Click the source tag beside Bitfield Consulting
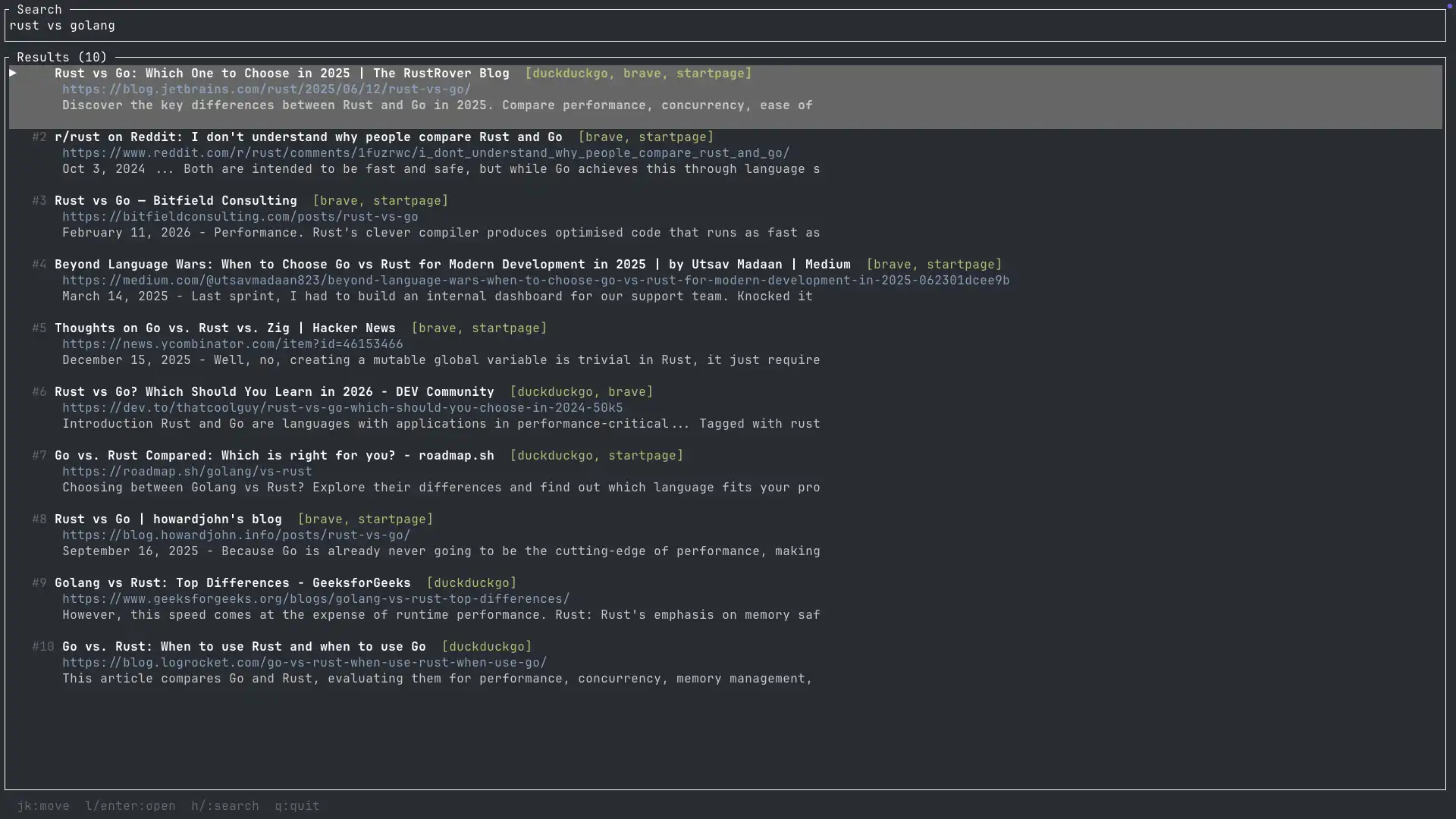The width and height of the screenshot is (1456, 819). tap(381, 201)
